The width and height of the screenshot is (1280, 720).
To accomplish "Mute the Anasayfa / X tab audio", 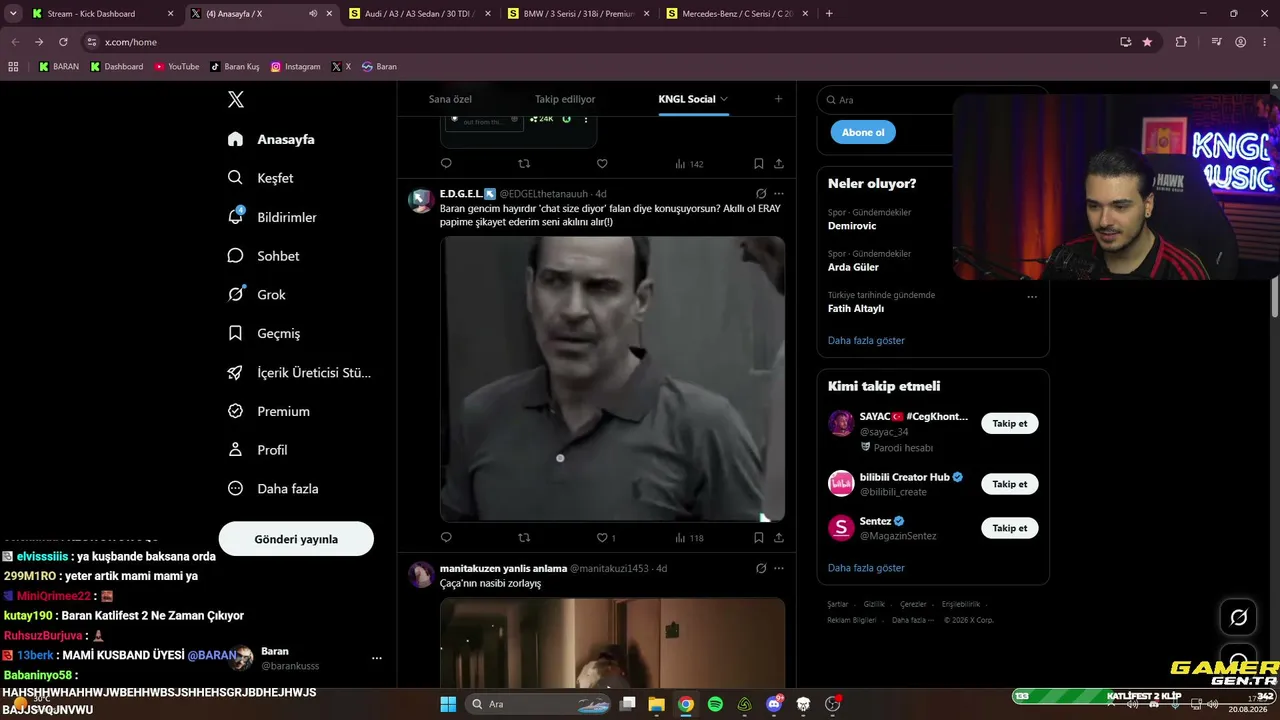I will [313, 14].
